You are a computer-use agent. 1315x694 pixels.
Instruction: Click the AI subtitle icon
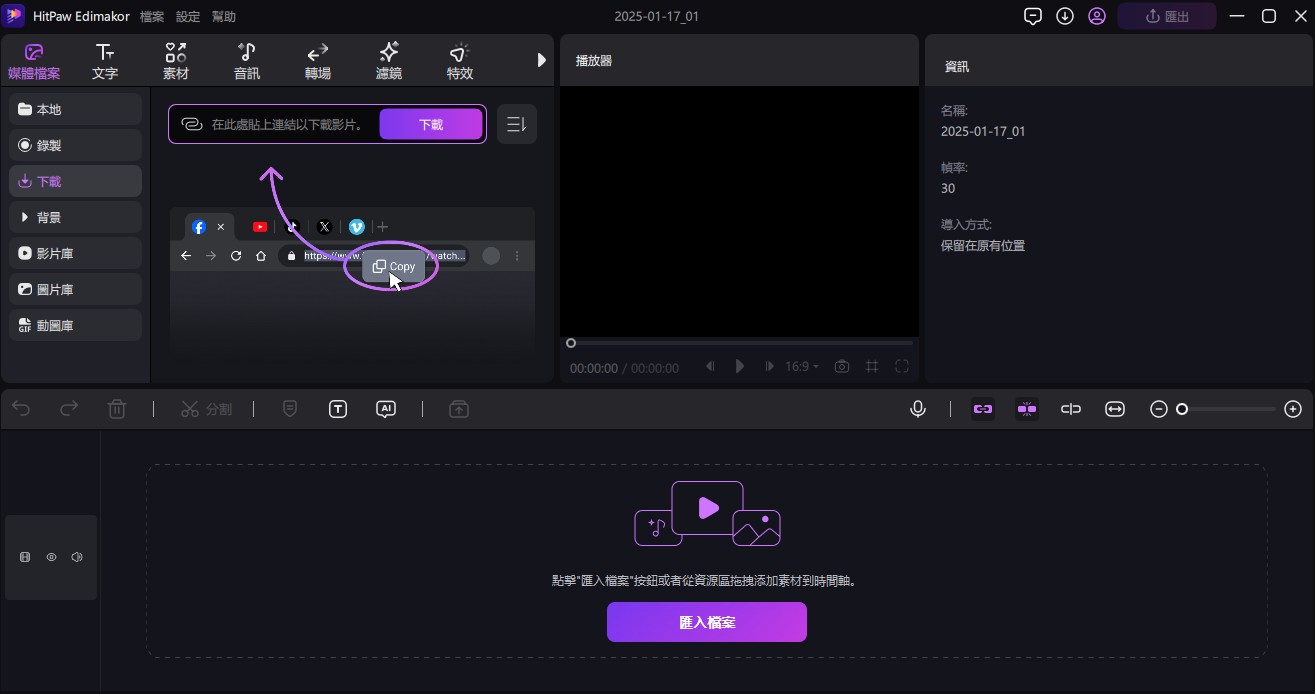point(386,409)
